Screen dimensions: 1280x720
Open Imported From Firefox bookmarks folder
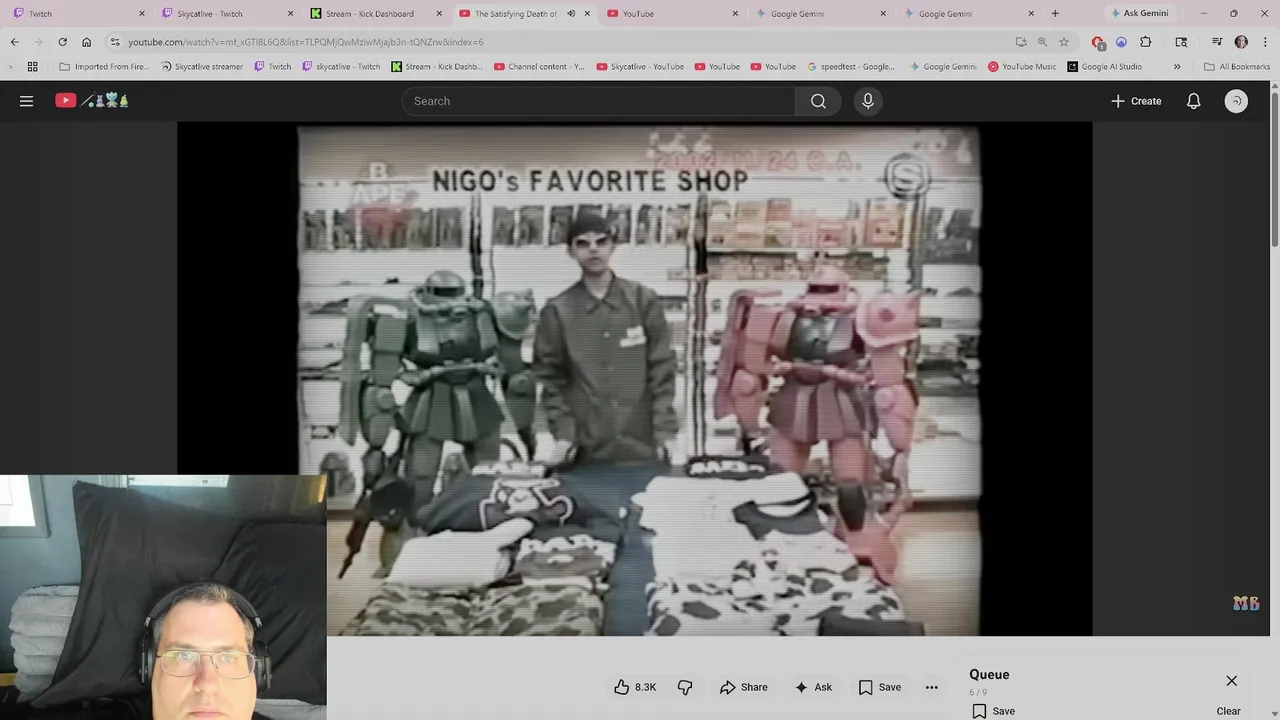104,67
